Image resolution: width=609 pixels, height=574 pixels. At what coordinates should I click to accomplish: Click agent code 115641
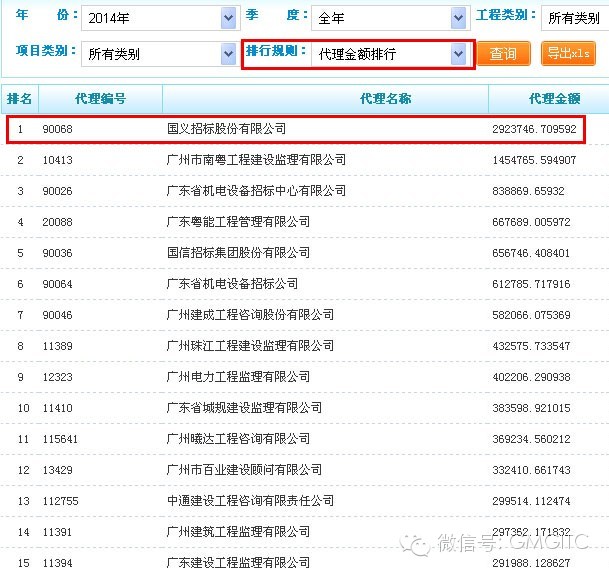click(60, 439)
